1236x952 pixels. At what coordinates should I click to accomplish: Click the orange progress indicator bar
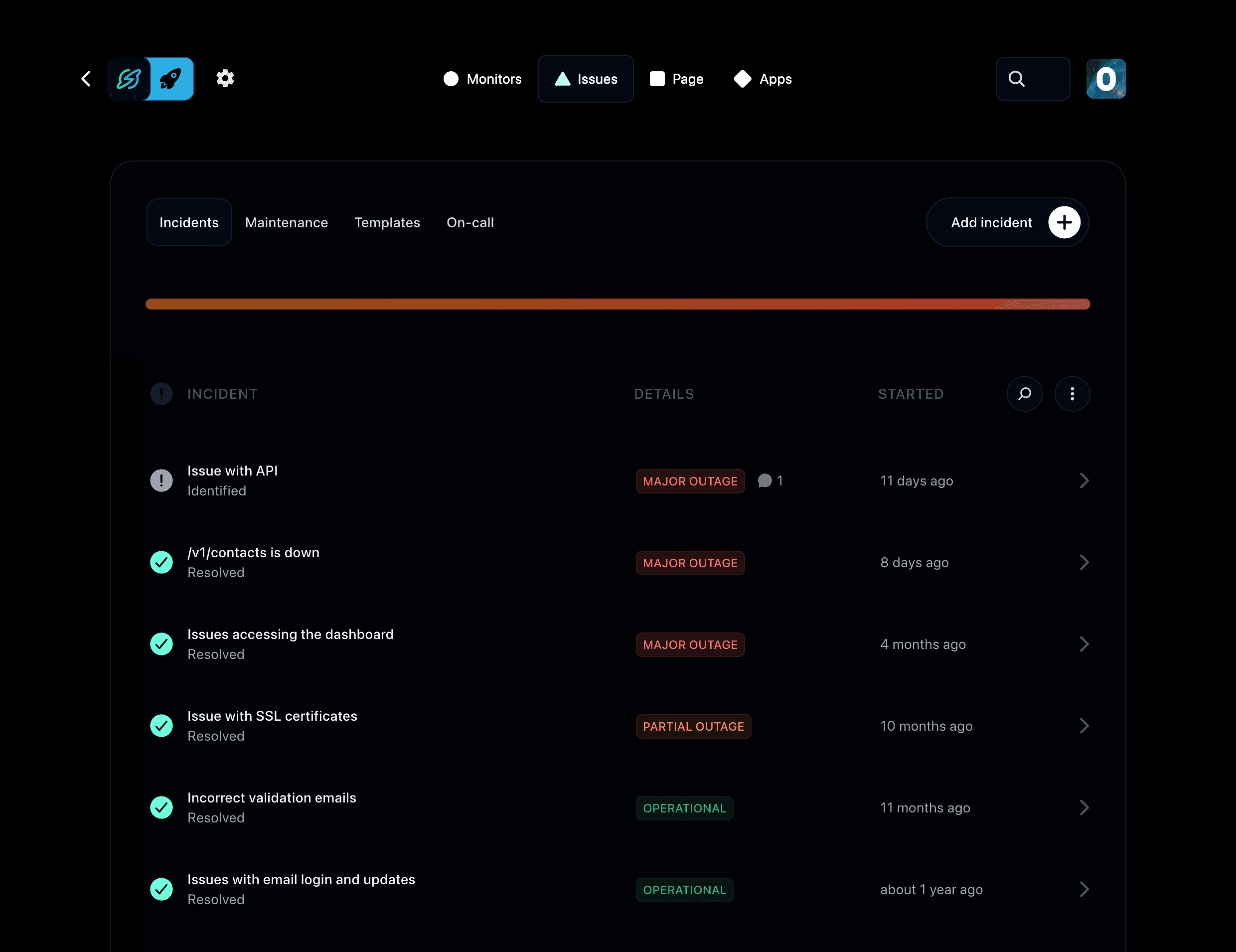click(617, 304)
